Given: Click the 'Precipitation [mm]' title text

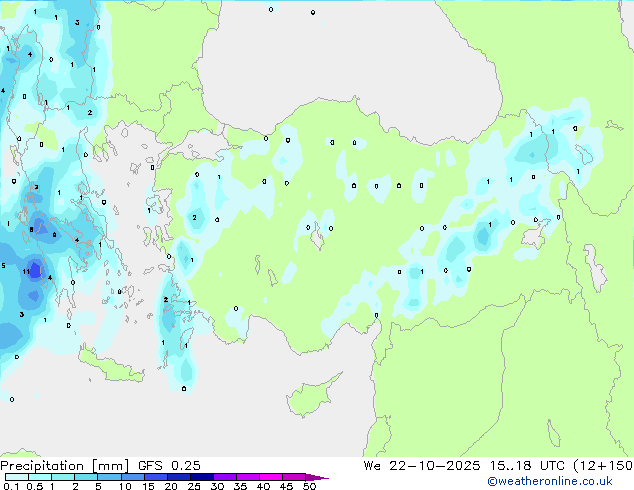Looking at the screenshot, I should (x=65, y=466).
